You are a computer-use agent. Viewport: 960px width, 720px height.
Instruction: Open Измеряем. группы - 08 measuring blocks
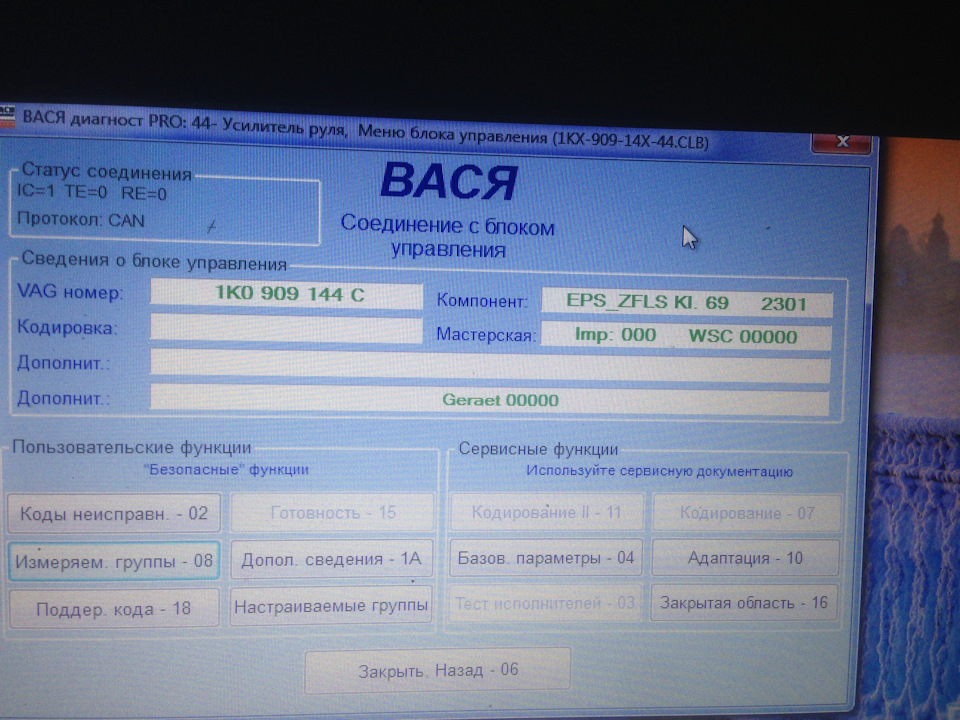114,561
